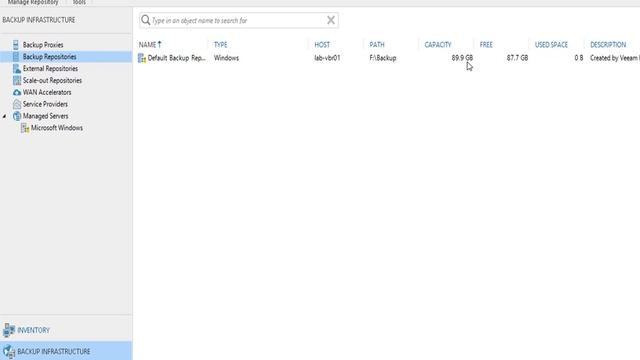Clear the search box with X

(x=331, y=20)
